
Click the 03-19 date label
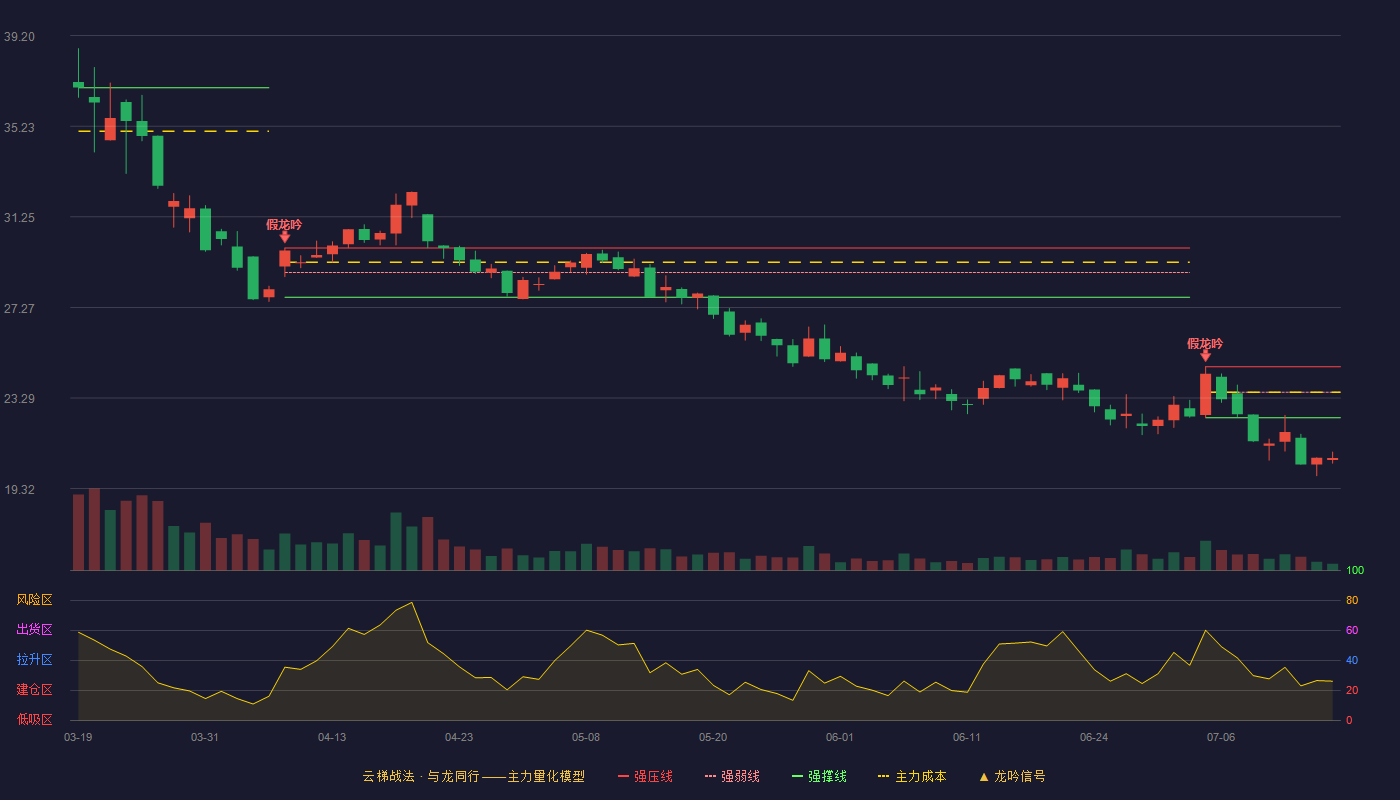[x=78, y=737]
